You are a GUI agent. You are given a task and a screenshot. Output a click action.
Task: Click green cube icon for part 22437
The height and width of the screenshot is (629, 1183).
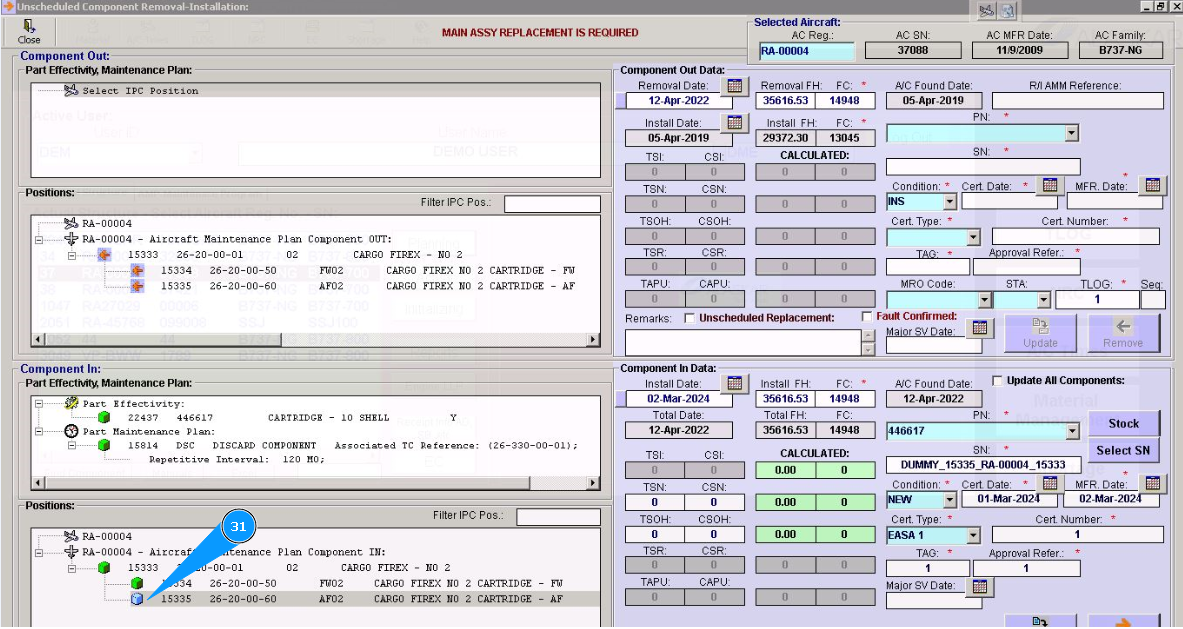tap(102, 417)
